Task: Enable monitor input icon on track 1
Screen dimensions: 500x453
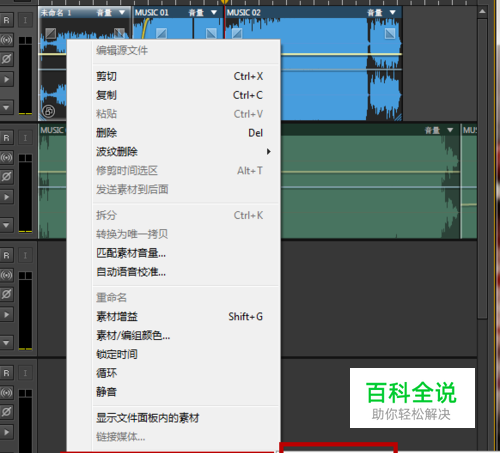Action: [x=6, y=40]
